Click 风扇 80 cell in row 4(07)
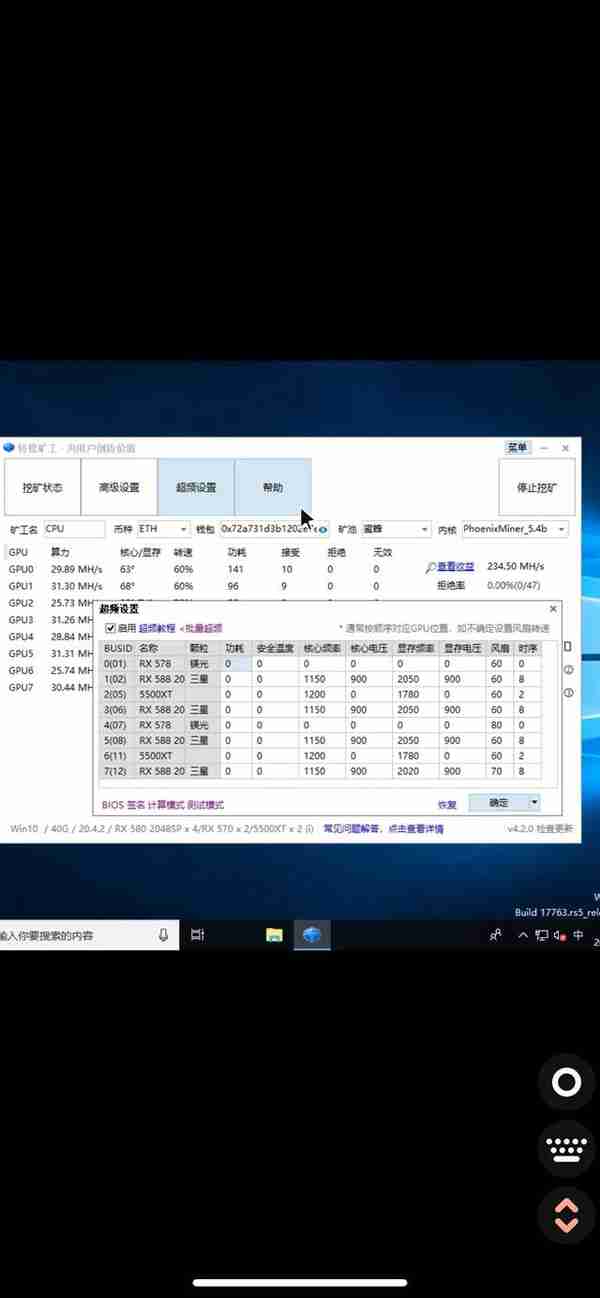 [x=501, y=724]
